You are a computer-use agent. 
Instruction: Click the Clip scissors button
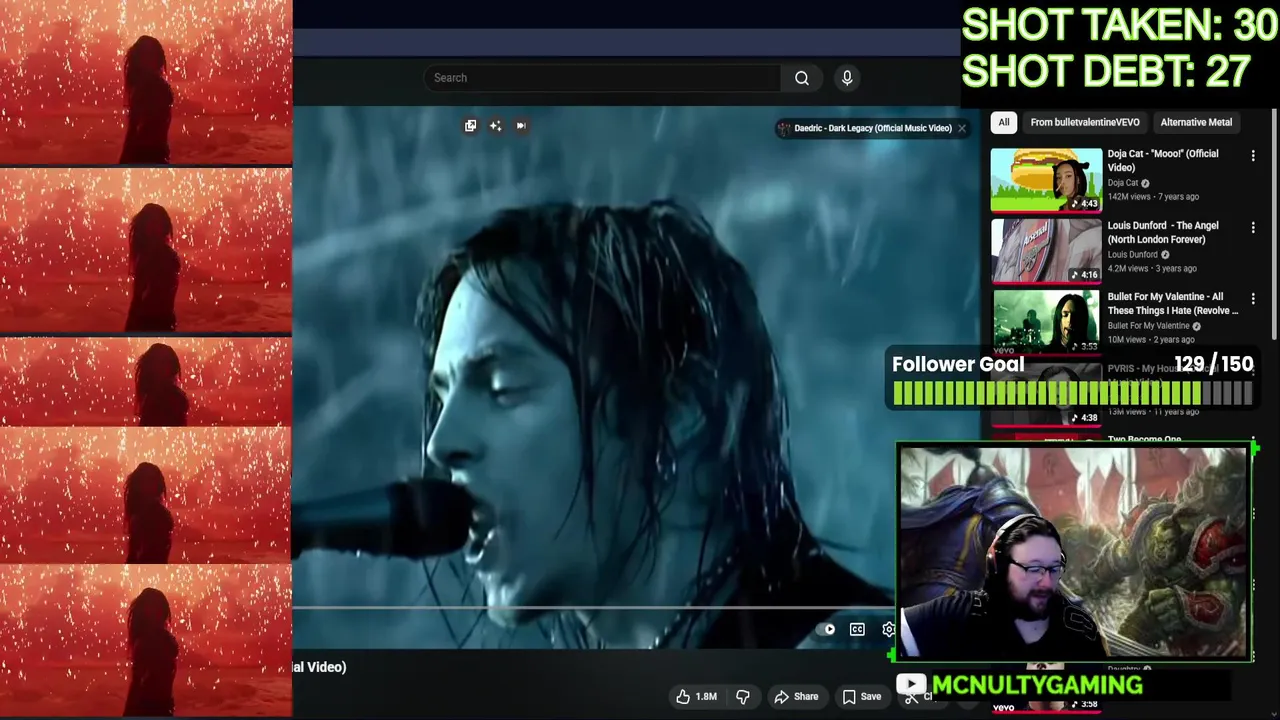(913, 699)
